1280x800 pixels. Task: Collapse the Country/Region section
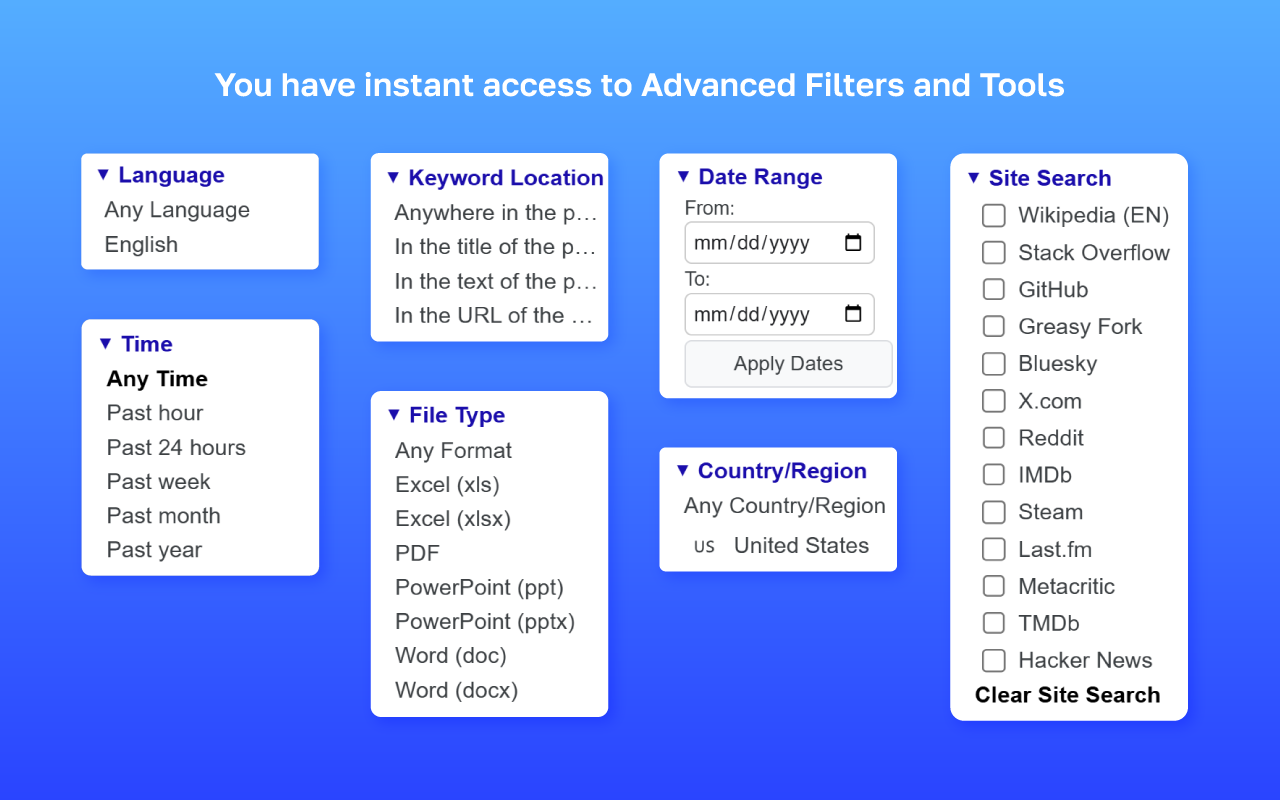pos(683,471)
